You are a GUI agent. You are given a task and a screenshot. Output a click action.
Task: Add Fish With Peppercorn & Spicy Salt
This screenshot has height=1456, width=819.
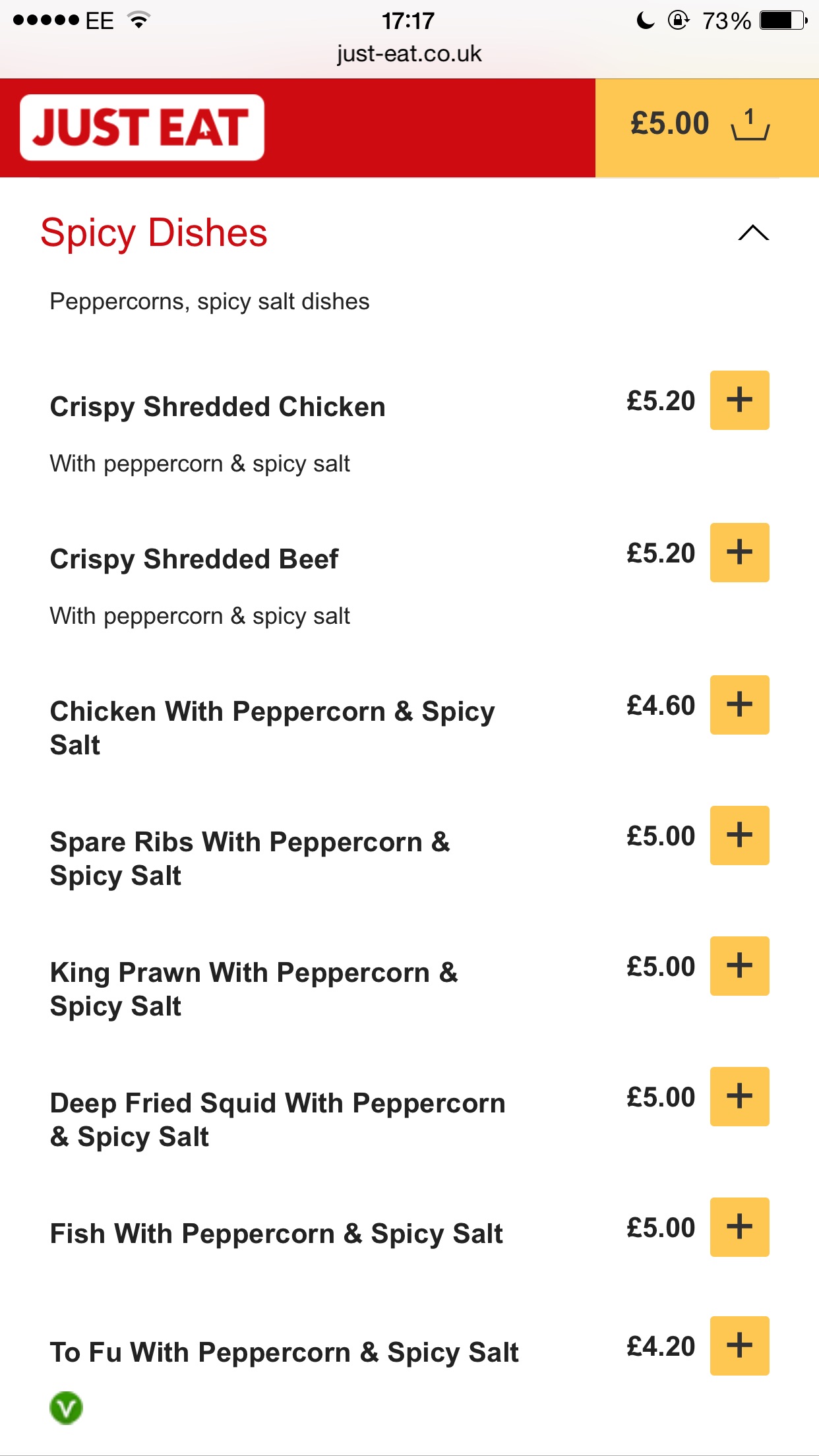click(x=739, y=1227)
